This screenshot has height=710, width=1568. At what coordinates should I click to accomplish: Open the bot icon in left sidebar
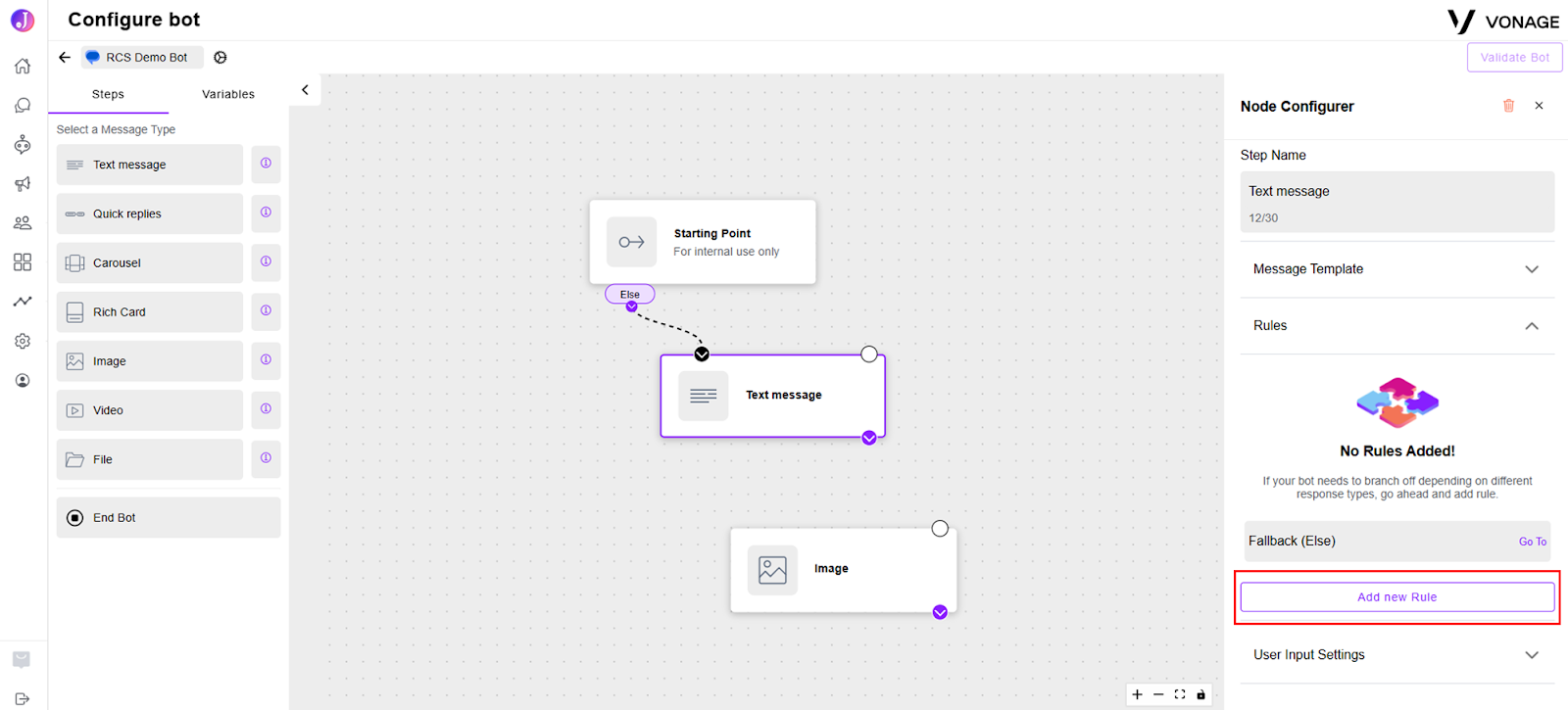(23, 145)
